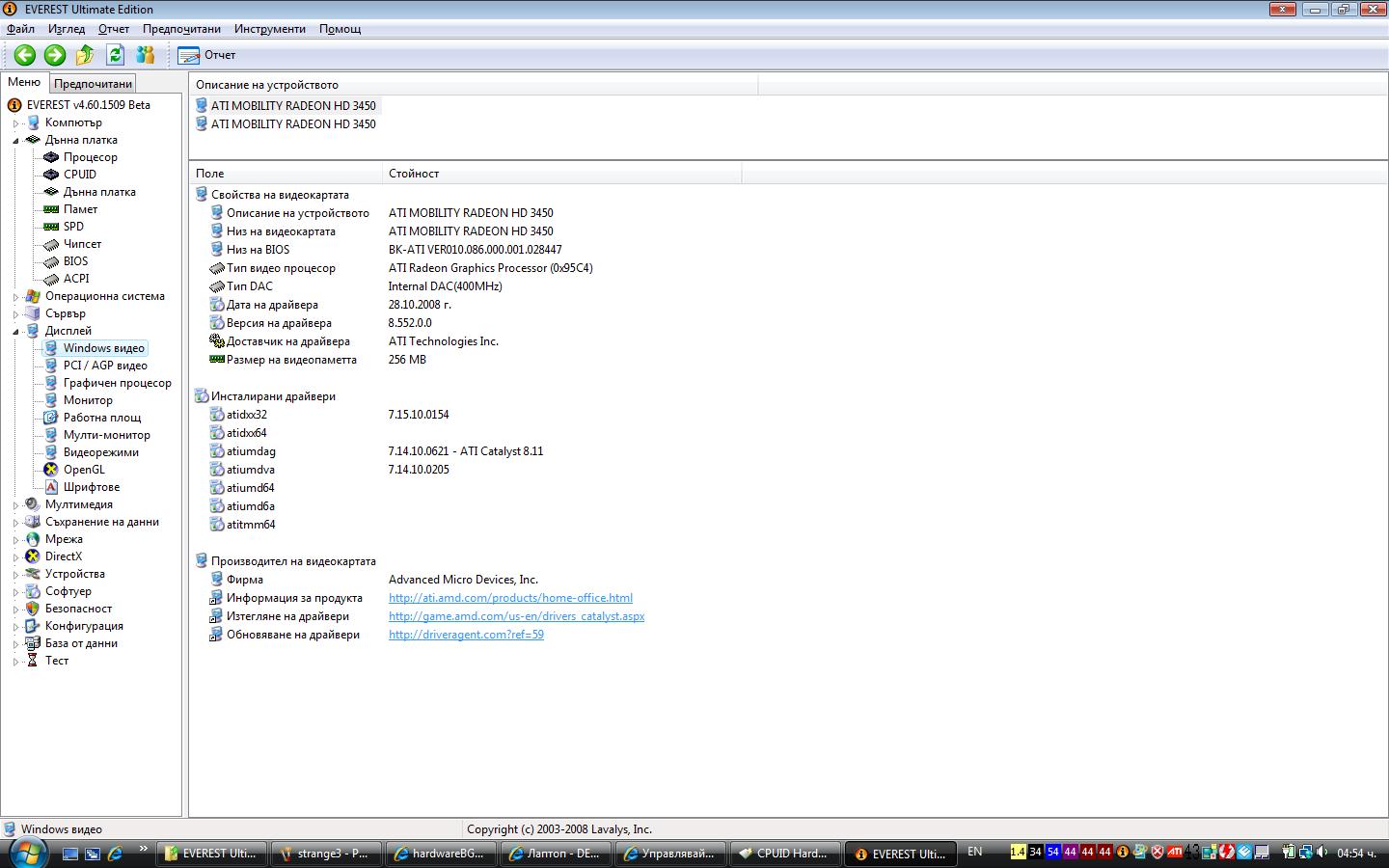Open the Изглед menu
Viewport: 1389px width, 868px height.
point(67,29)
